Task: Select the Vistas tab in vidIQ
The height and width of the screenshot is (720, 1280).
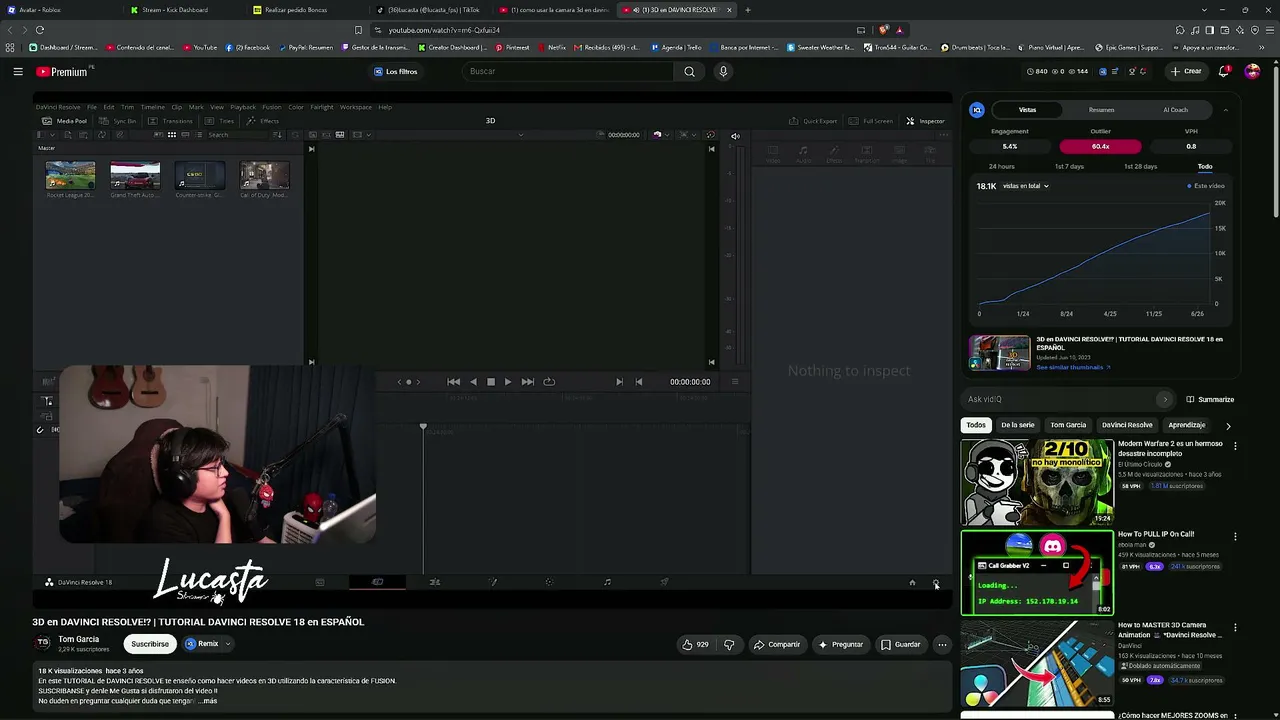Action: click(x=1027, y=110)
